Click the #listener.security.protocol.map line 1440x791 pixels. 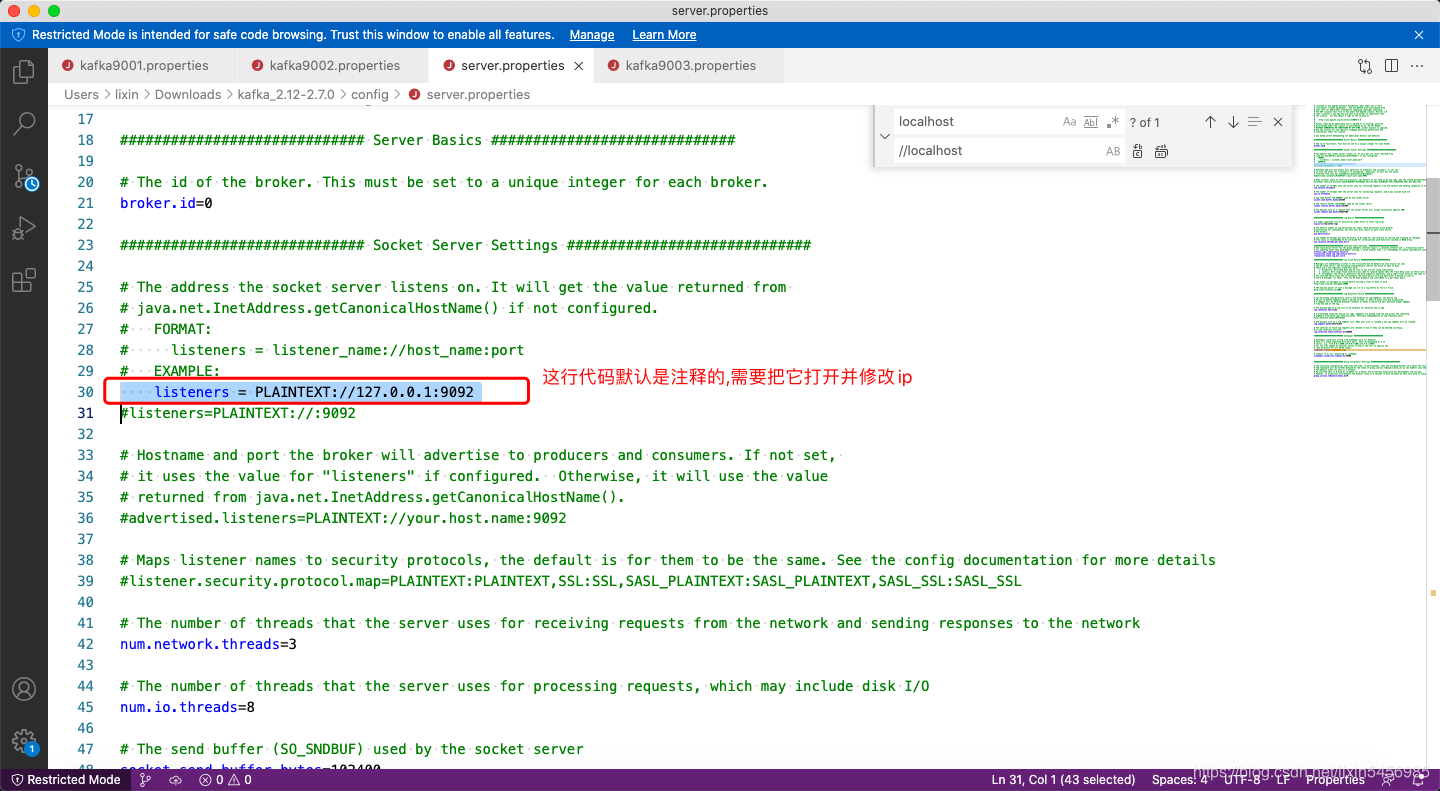click(x=571, y=581)
